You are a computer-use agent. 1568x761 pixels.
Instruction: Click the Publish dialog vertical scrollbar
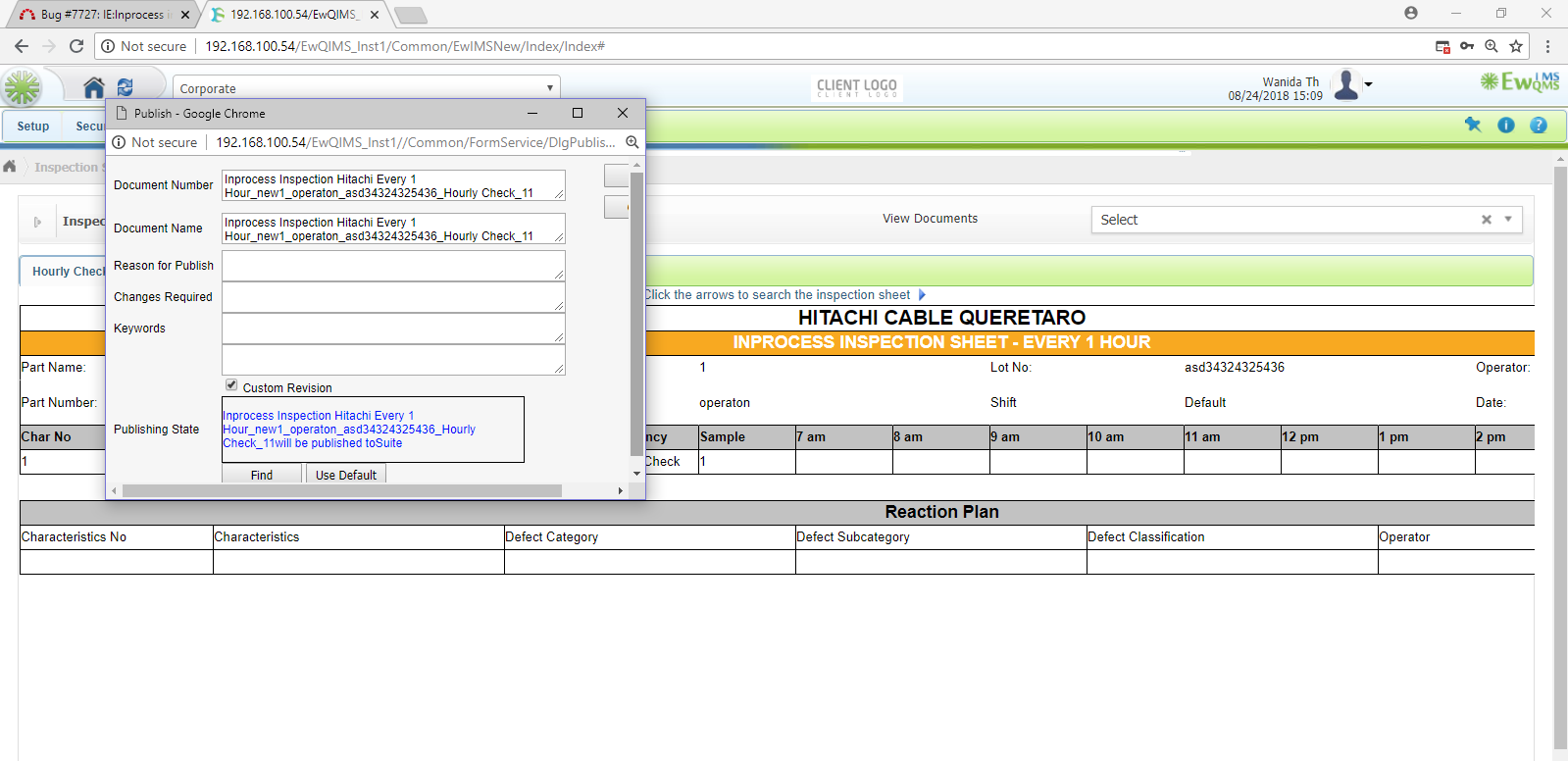pos(636,314)
